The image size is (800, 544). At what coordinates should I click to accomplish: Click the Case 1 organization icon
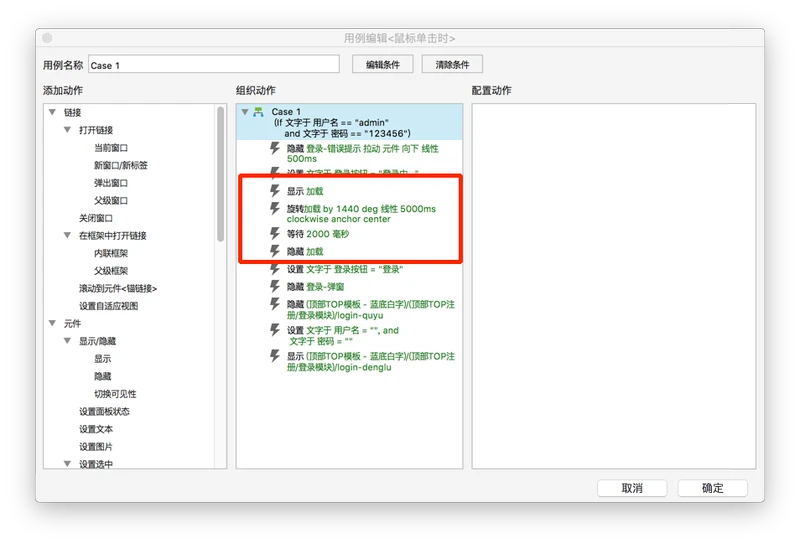259,112
